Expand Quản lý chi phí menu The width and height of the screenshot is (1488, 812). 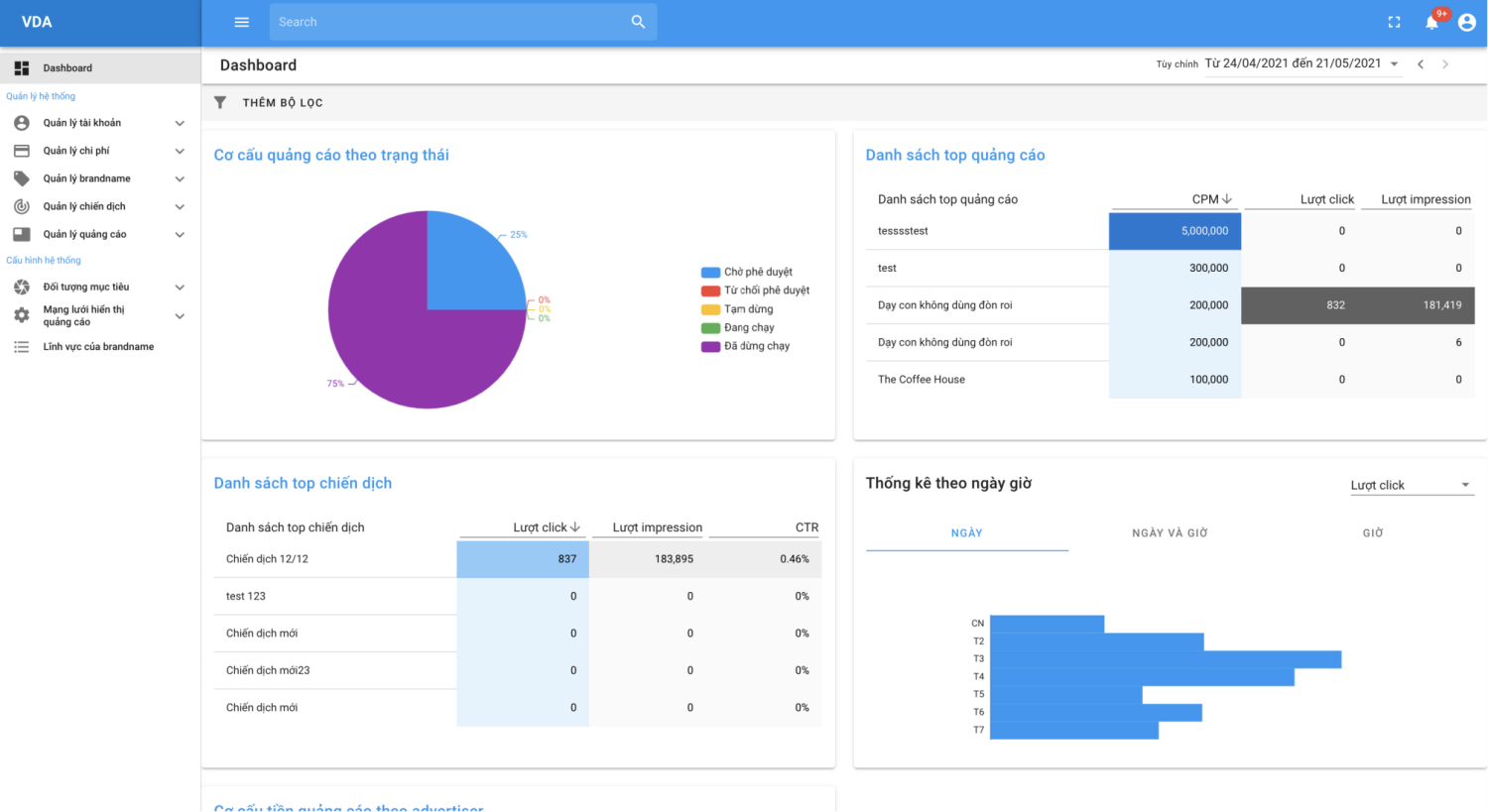(180, 151)
